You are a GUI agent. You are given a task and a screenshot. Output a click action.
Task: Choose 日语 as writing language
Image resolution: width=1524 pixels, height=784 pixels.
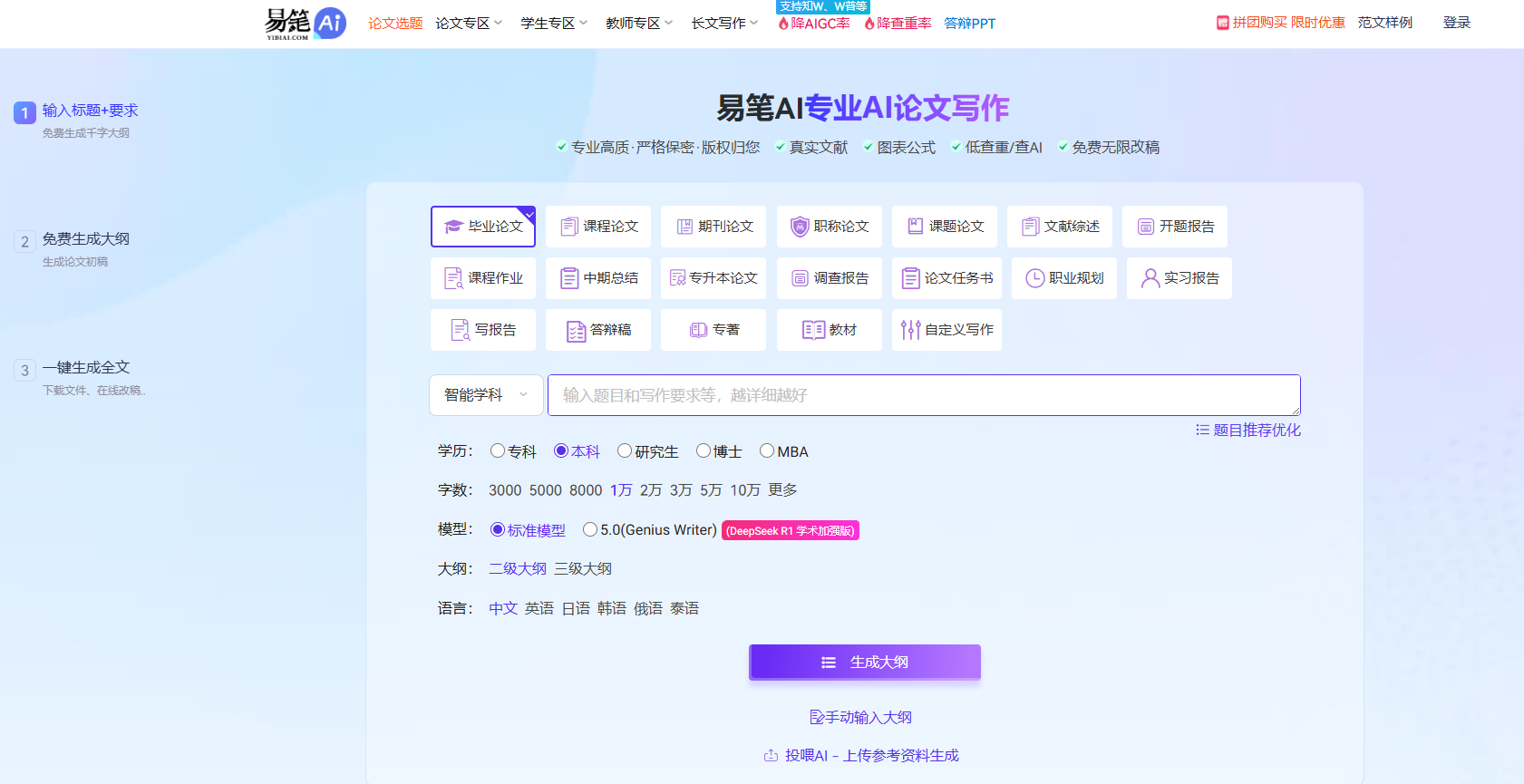pyautogui.click(x=576, y=608)
